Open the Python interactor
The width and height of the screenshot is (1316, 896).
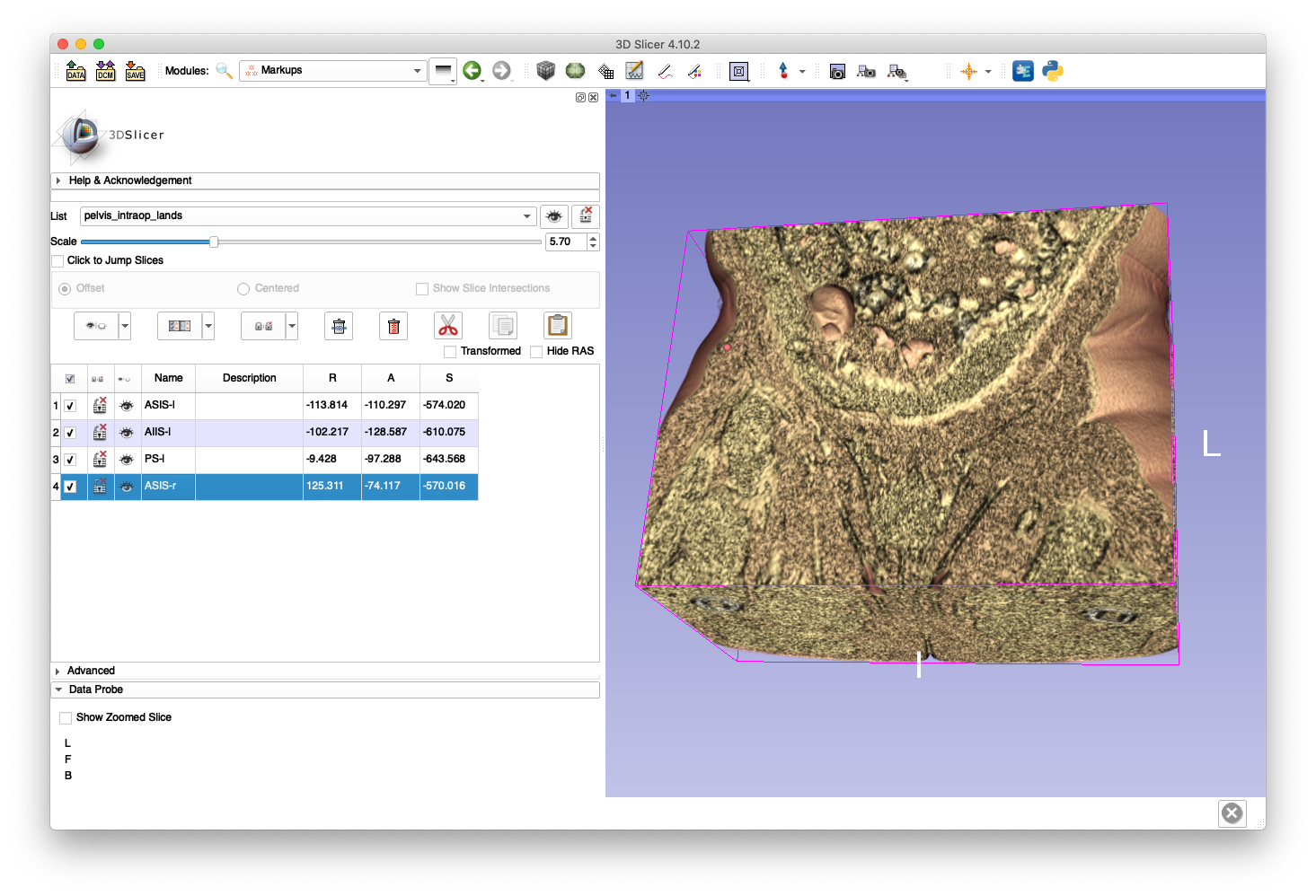click(1053, 71)
